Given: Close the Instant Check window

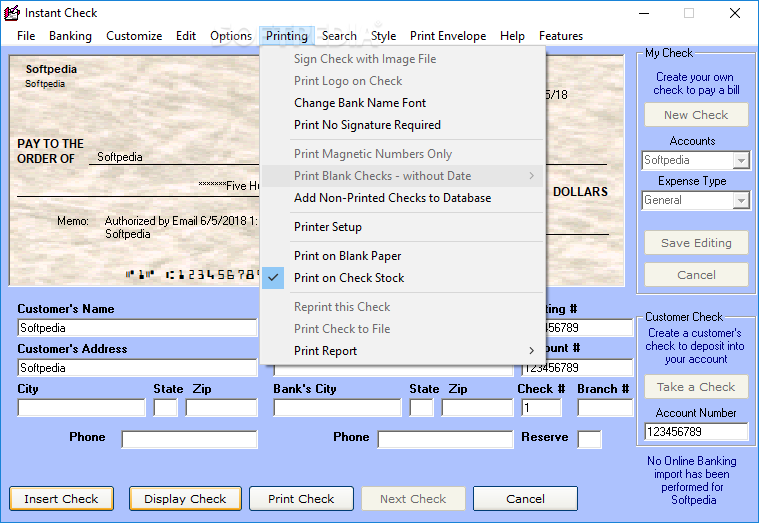Looking at the screenshot, I should (x=735, y=13).
